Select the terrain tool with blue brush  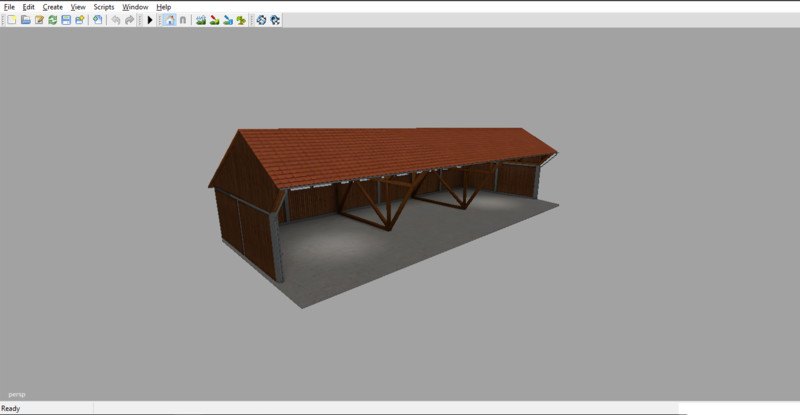[x=228, y=20]
